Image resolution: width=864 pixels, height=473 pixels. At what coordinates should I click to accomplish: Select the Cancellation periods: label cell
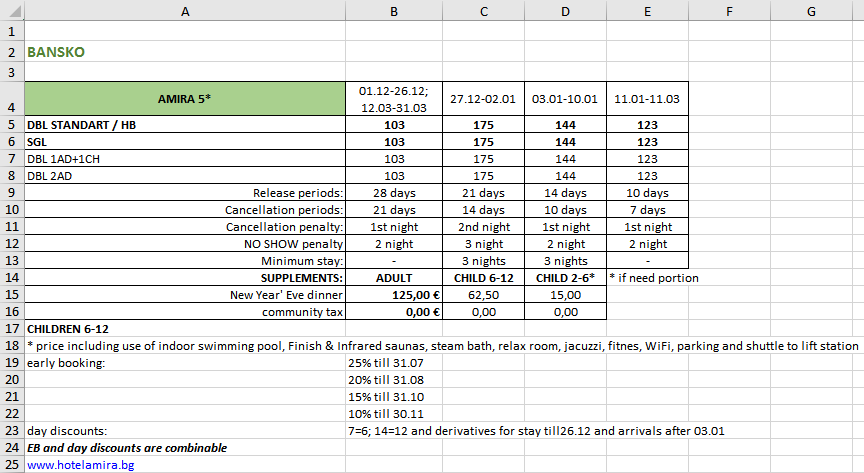click(x=185, y=210)
